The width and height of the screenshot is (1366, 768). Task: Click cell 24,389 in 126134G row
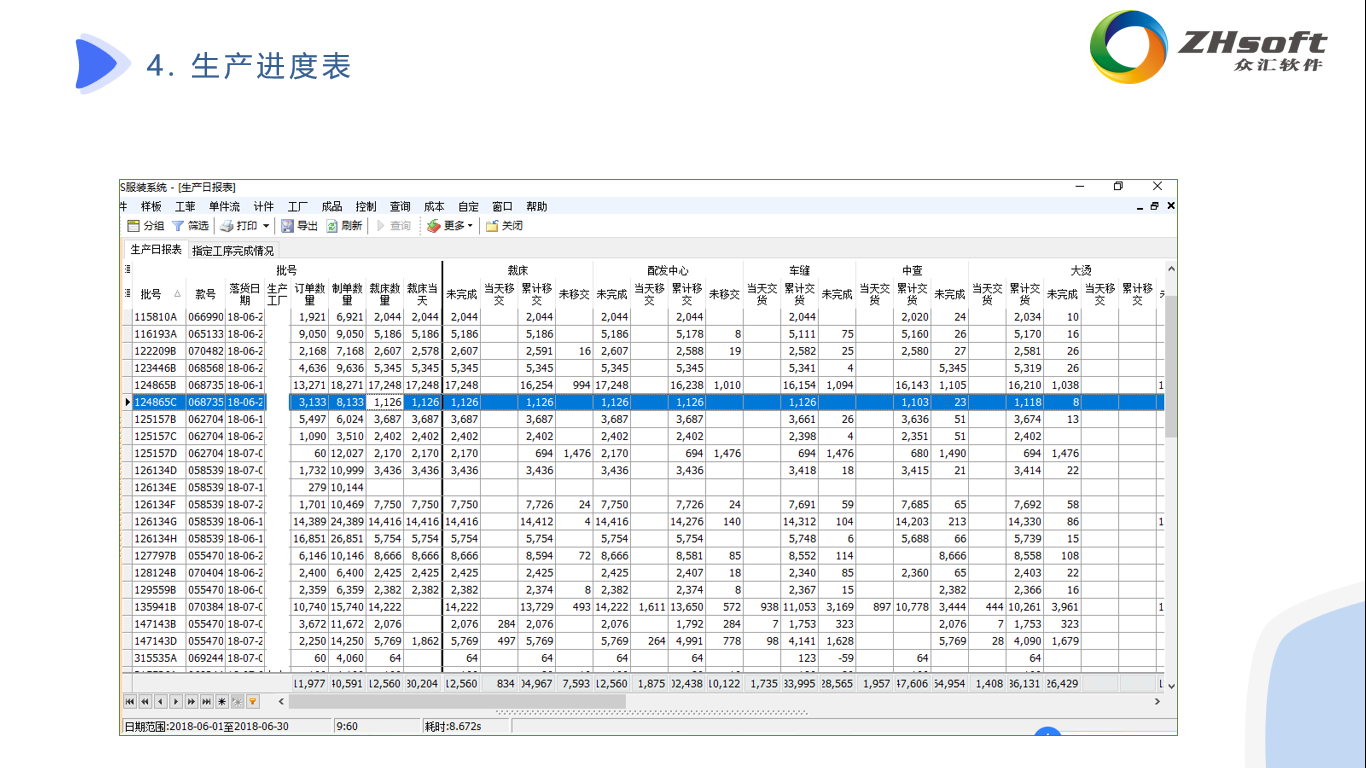point(347,521)
